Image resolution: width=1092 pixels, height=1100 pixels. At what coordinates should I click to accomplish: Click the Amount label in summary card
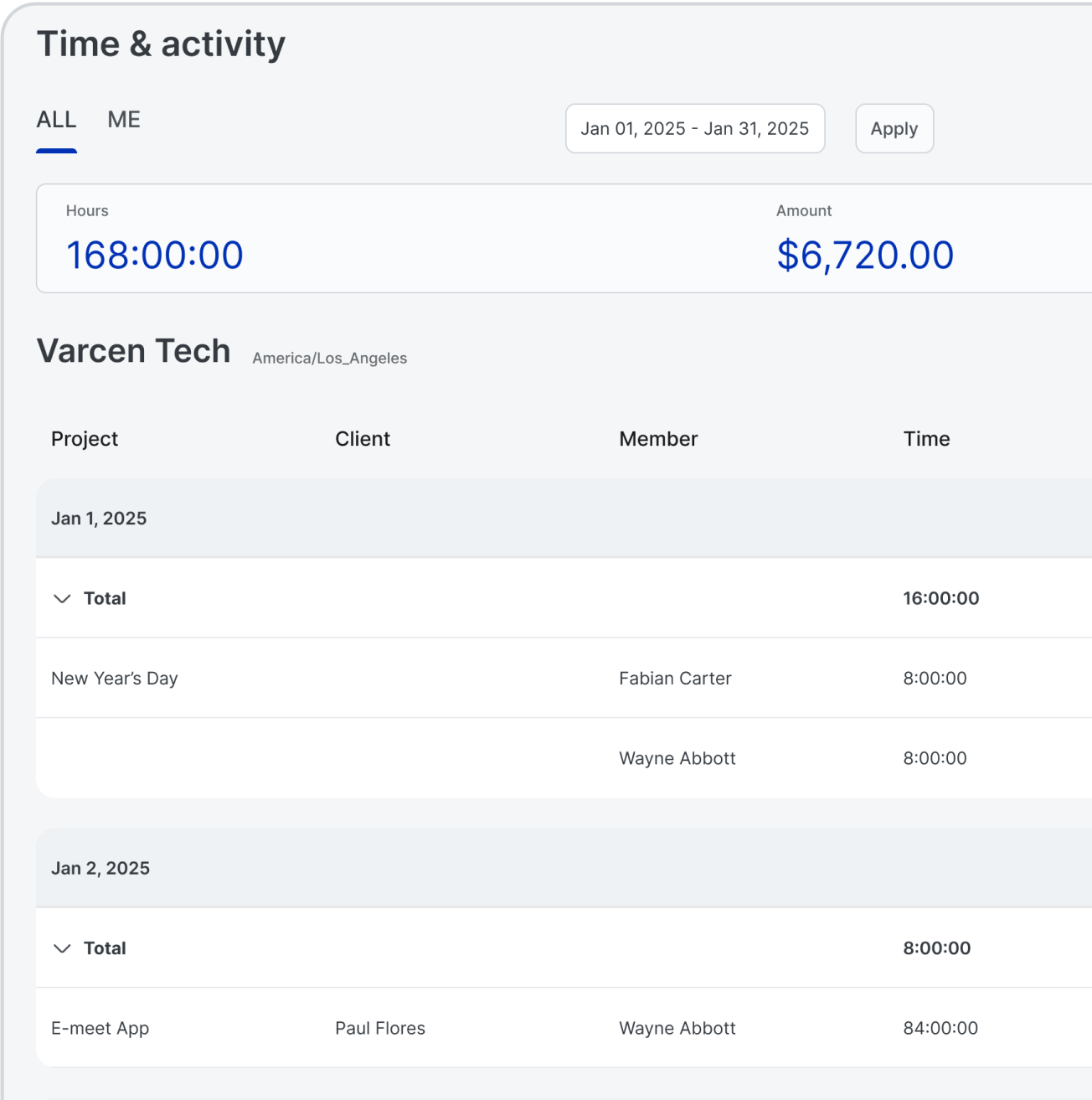point(804,211)
